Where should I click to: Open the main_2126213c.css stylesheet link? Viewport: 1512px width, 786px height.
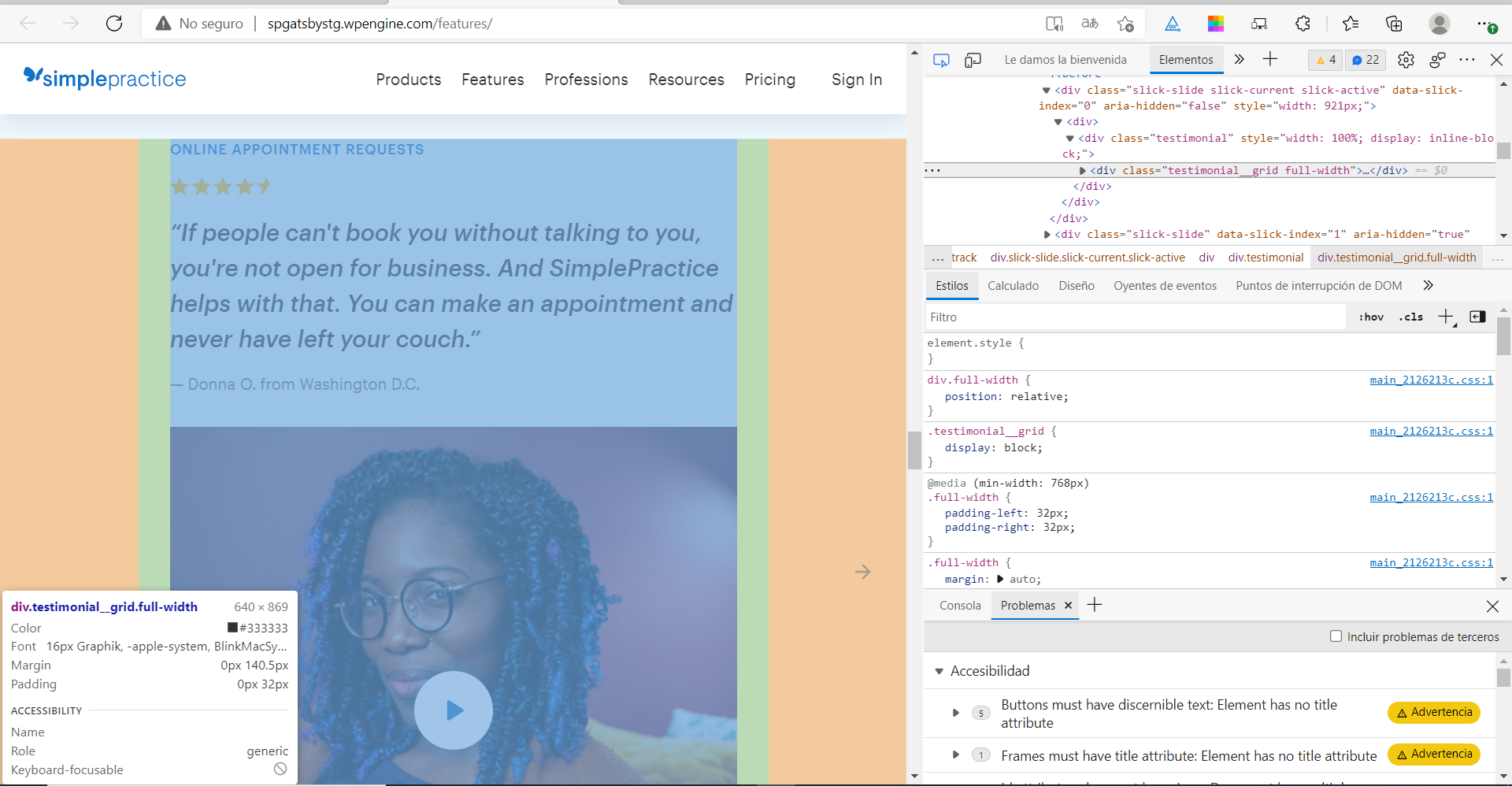point(1430,380)
